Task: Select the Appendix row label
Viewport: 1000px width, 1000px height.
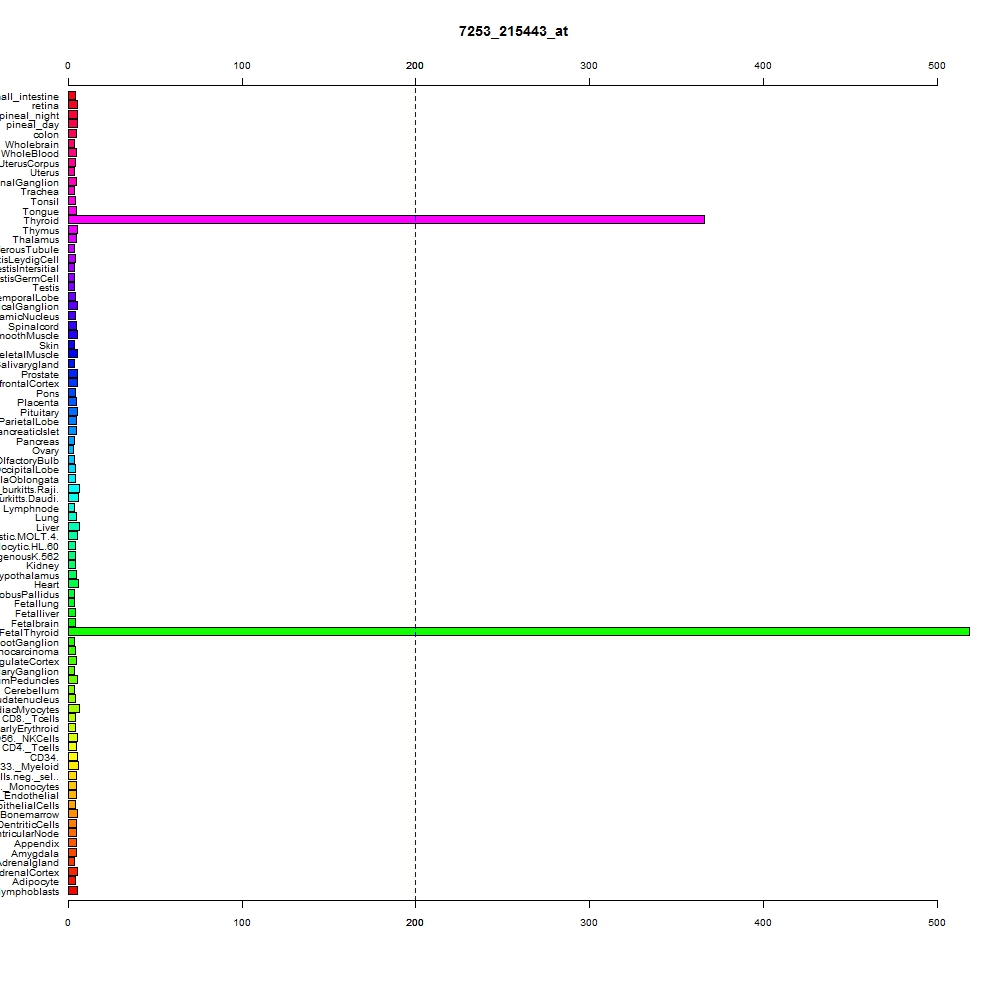Action: click(36, 844)
